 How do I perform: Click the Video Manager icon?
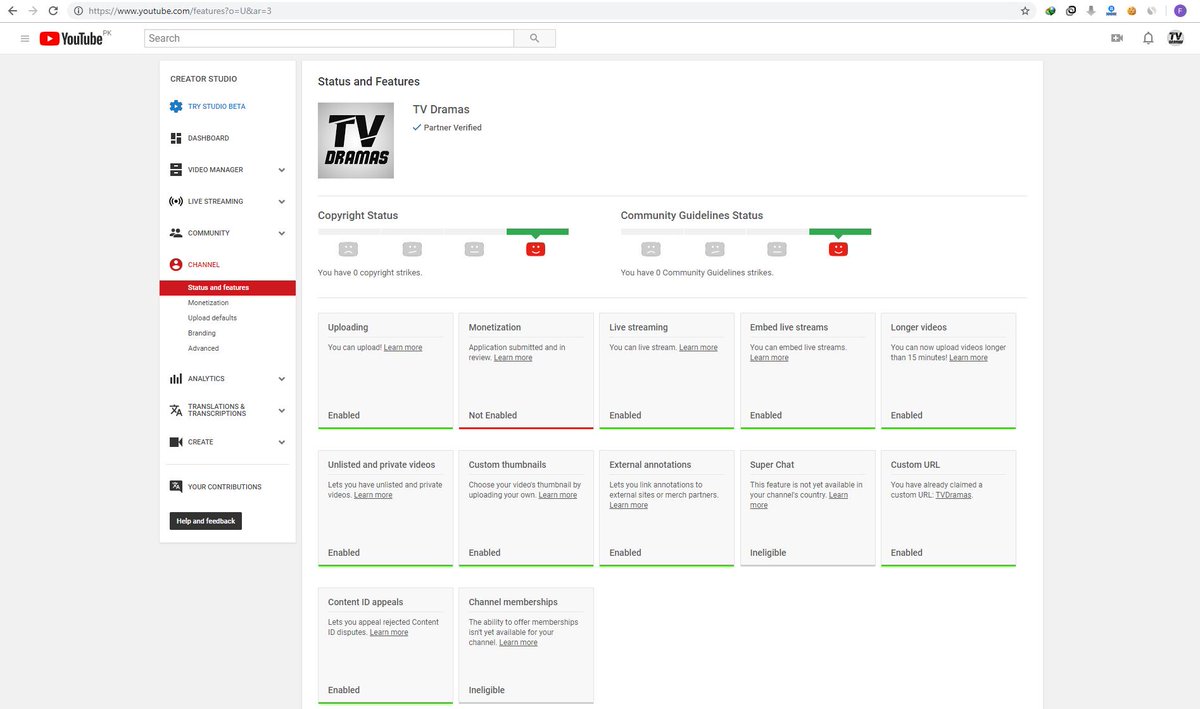pyautogui.click(x=176, y=170)
